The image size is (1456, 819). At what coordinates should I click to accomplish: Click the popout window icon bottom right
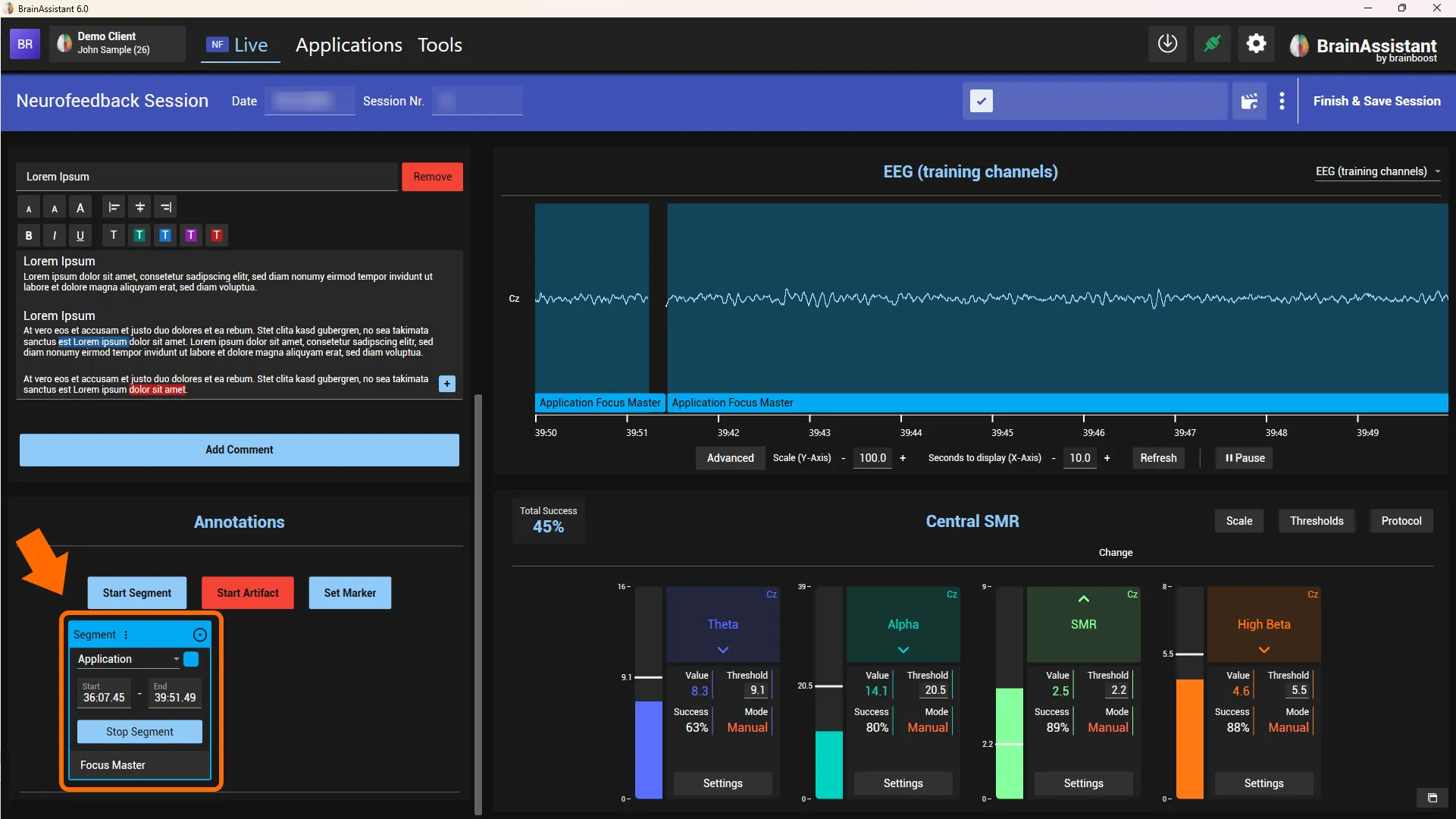pyautogui.click(x=1432, y=798)
